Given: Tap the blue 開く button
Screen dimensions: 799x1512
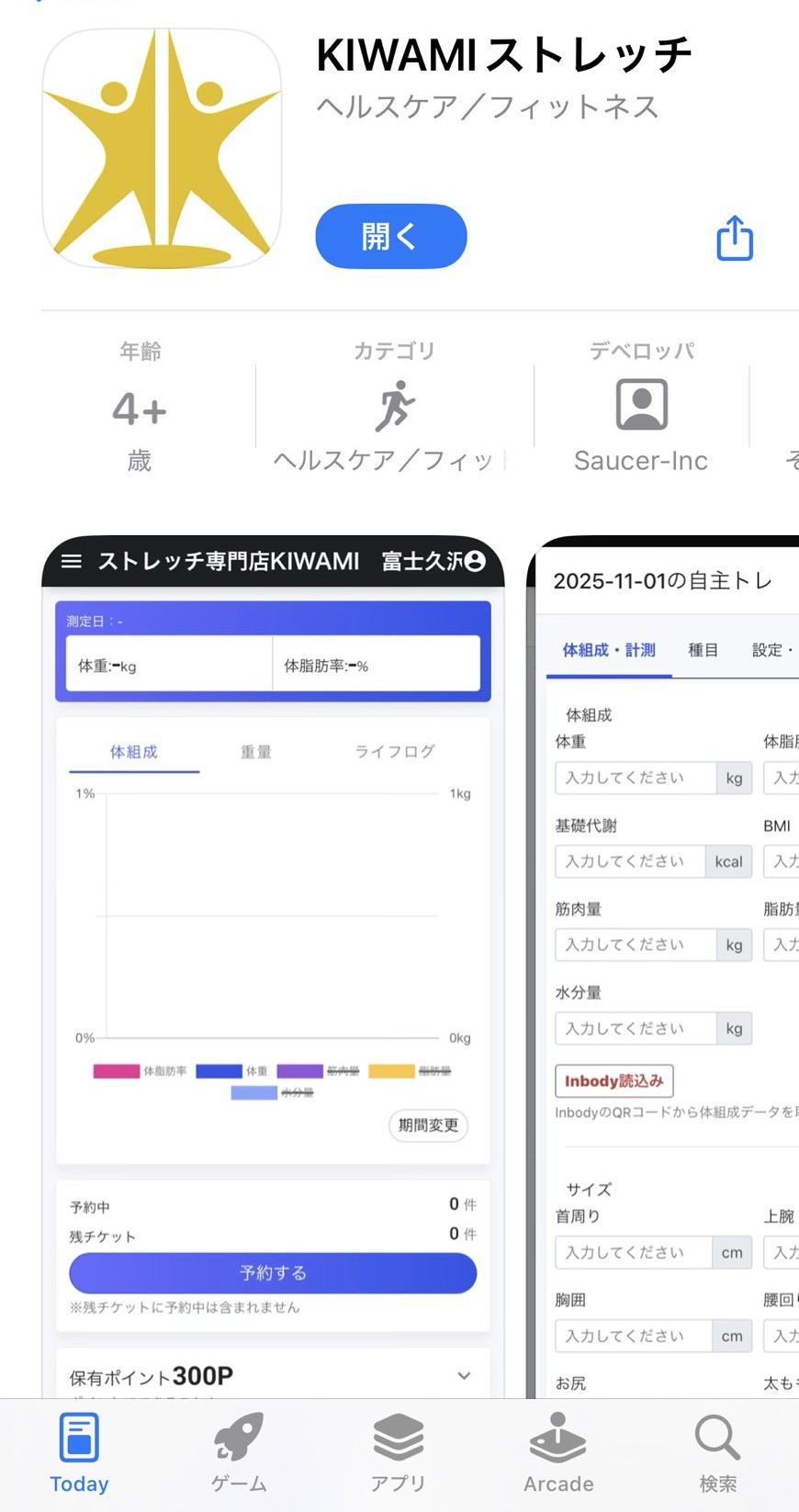Looking at the screenshot, I should (391, 236).
